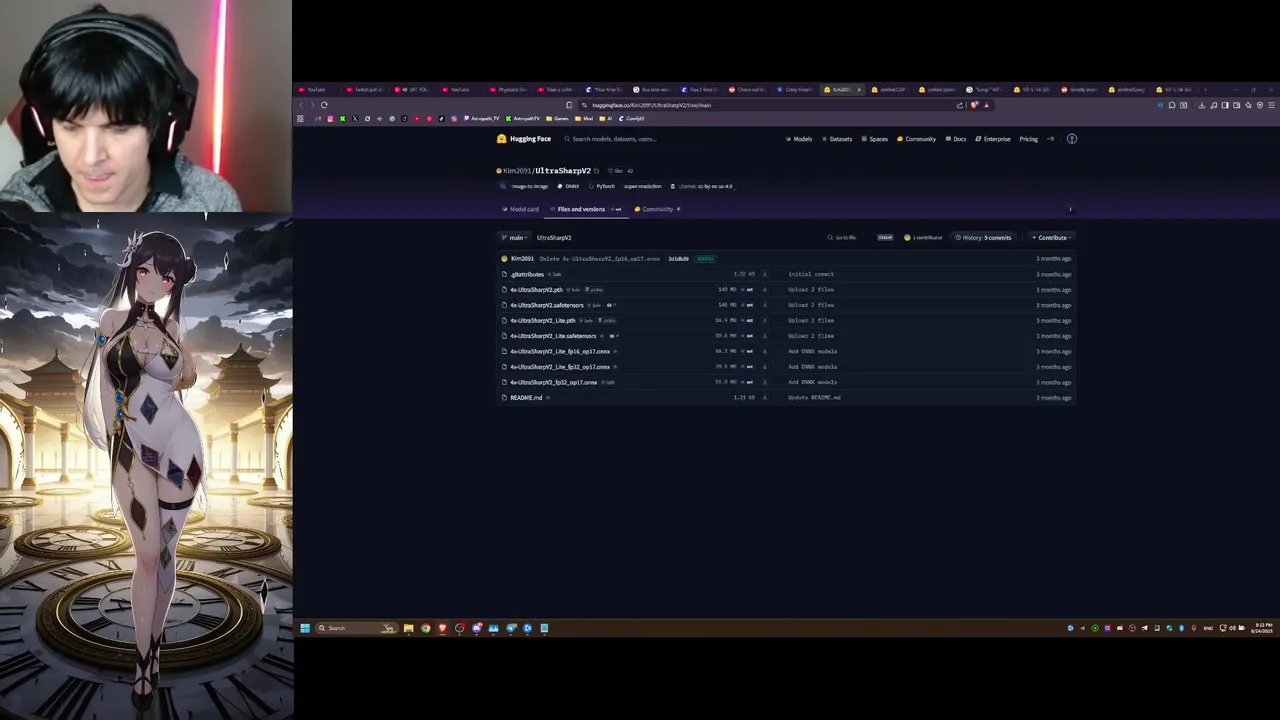Image resolution: width=1280 pixels, height=720 pixels.
Task: Open 4x-UltraSharpV2_Lite_fp32_op17.onnx file
Action: point(560,367)
